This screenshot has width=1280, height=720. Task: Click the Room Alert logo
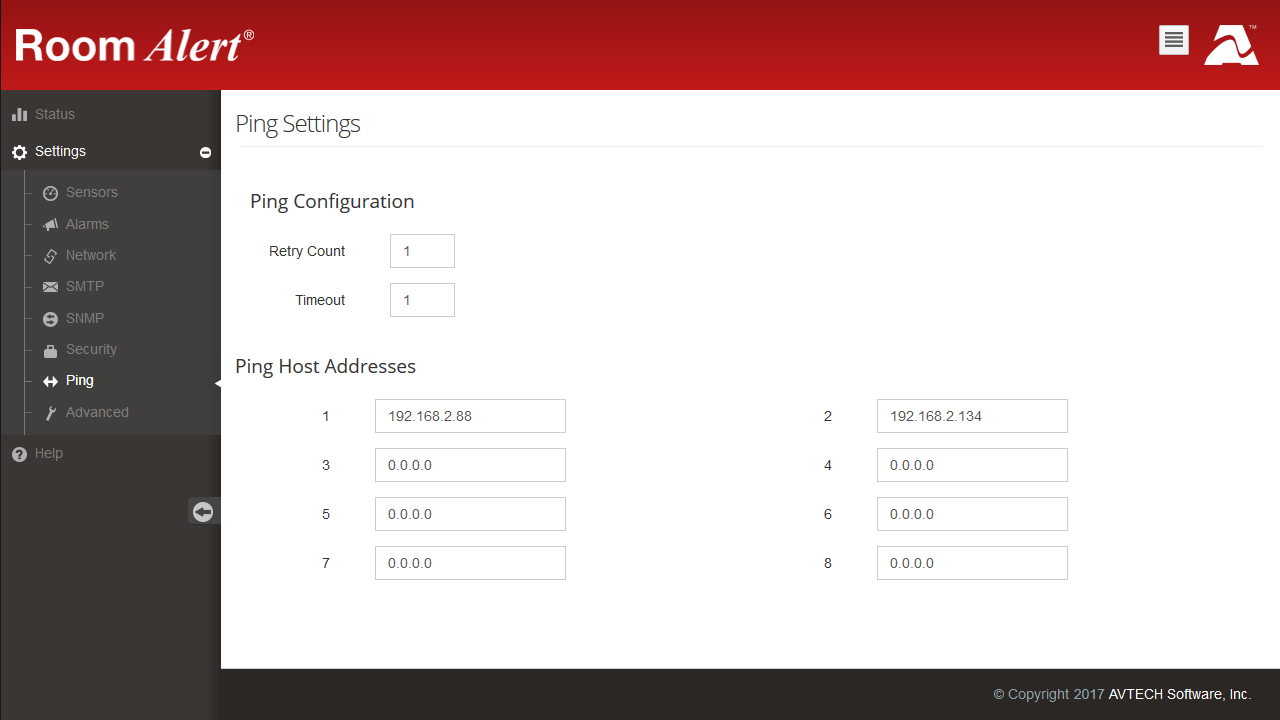134,45
